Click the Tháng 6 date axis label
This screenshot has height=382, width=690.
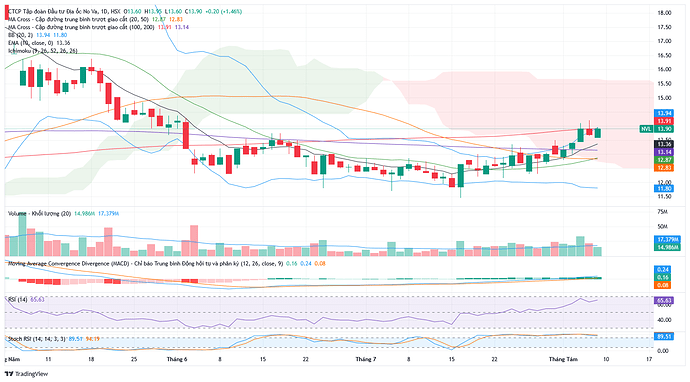point(177,360)
